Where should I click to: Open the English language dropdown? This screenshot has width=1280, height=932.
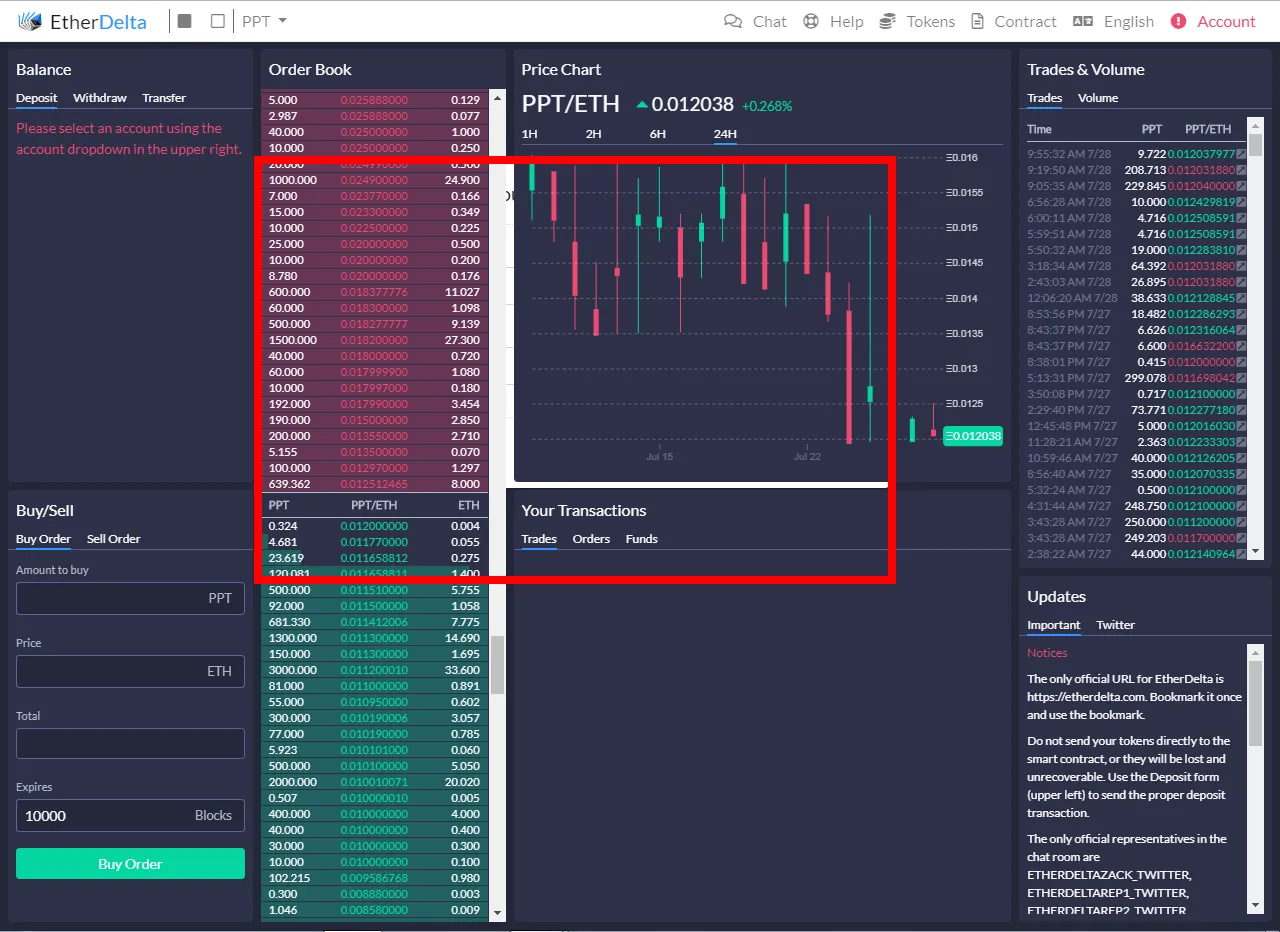click(x=1113, y=21)
